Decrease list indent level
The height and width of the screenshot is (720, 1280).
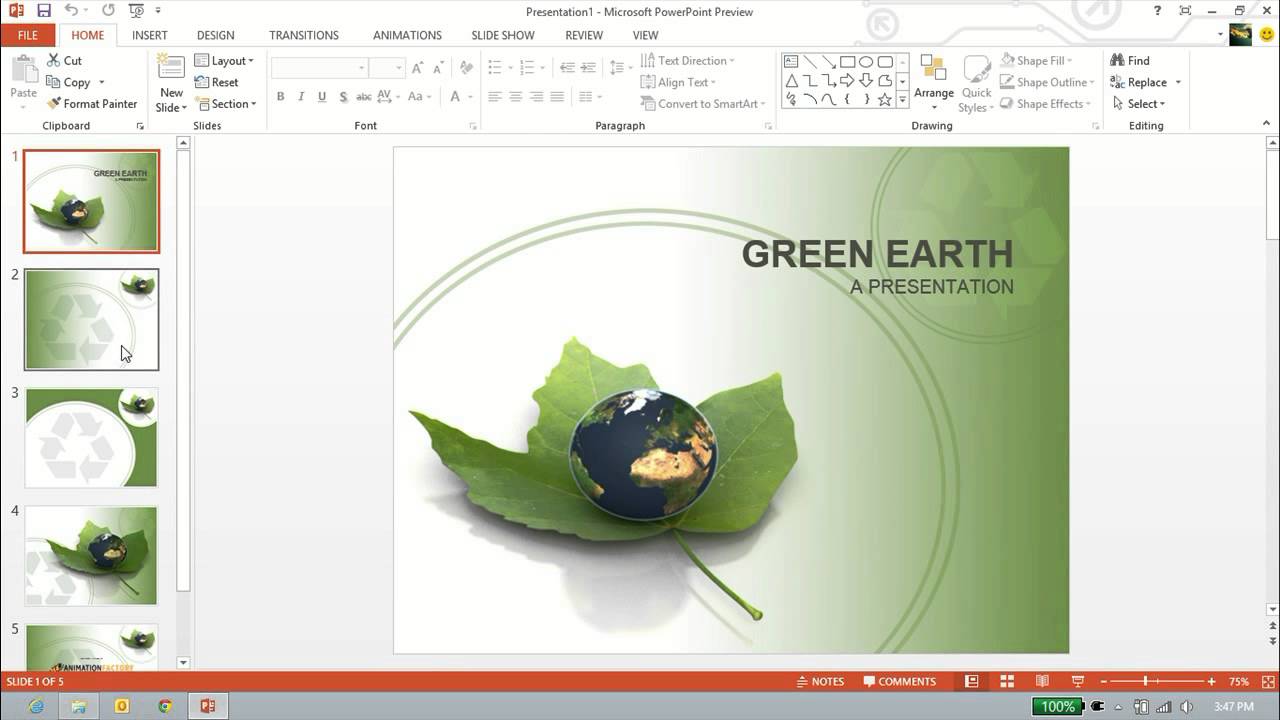point(567,67)
